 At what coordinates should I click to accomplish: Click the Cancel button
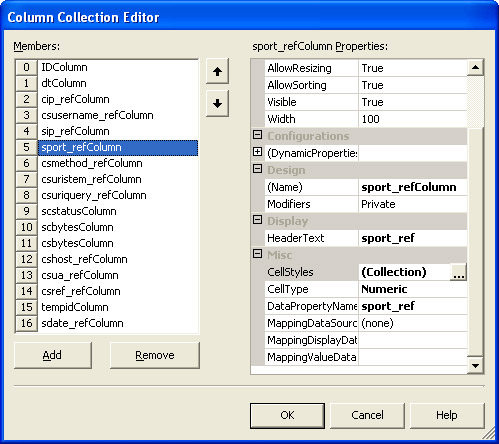click(x=367, y=415)
